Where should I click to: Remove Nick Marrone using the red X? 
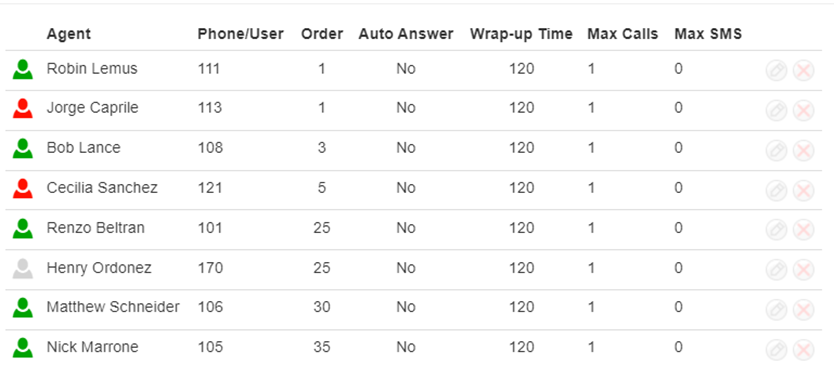803,350
